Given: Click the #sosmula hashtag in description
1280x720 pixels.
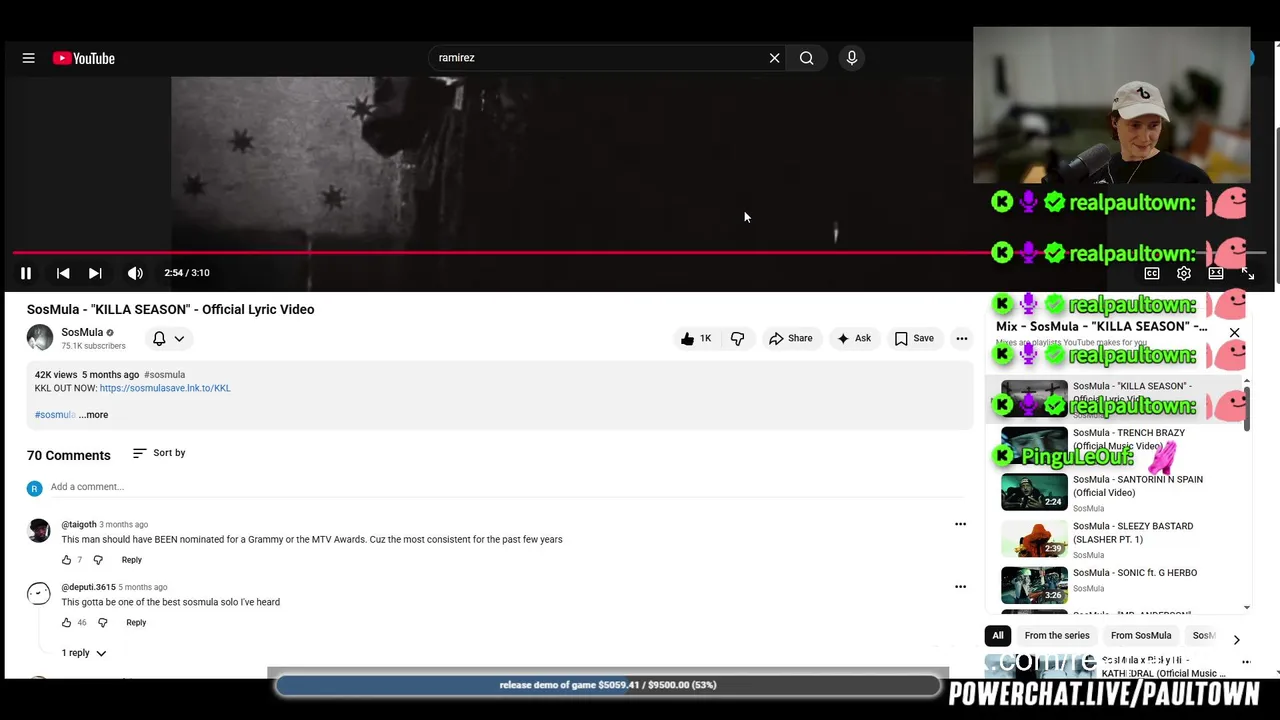Looking at the screenshot, I should (55, 415).
